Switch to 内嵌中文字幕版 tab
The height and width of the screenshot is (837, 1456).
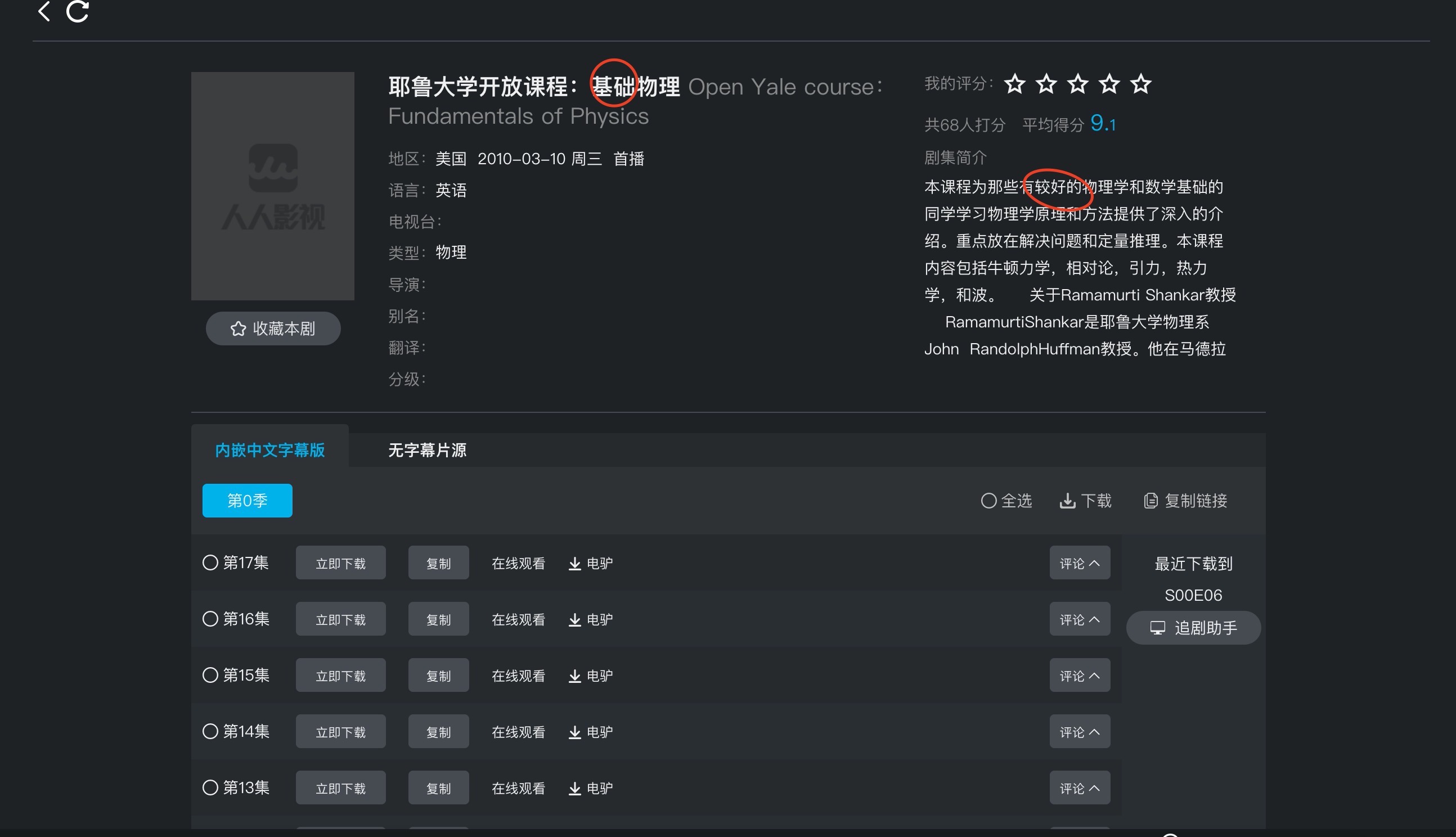point(269,449)
